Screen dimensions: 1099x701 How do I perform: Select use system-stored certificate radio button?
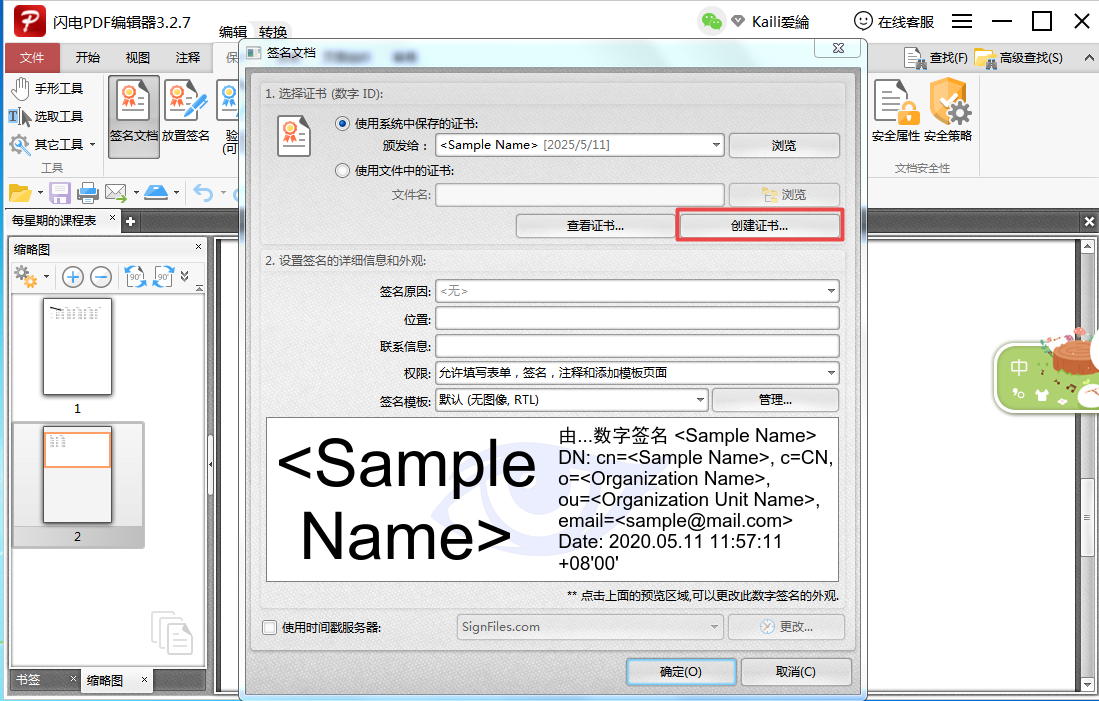click(x=343, y=124)
